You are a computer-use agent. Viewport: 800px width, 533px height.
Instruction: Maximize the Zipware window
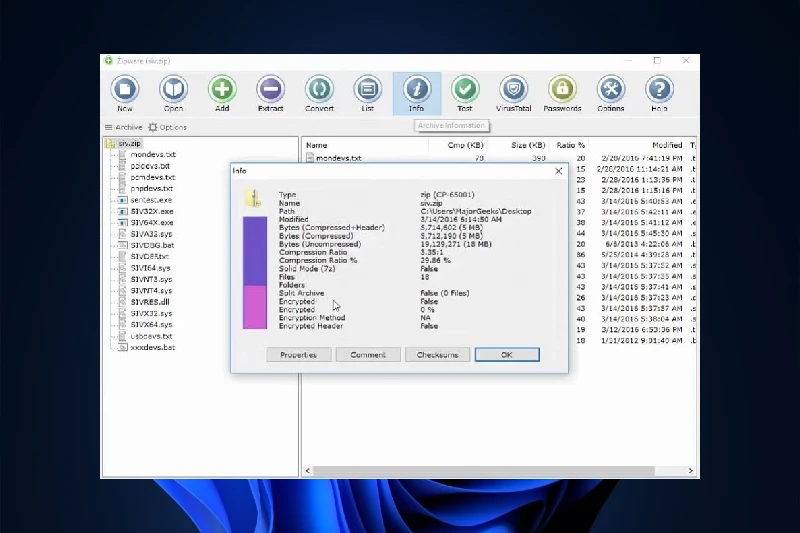[x=657, y=61]
